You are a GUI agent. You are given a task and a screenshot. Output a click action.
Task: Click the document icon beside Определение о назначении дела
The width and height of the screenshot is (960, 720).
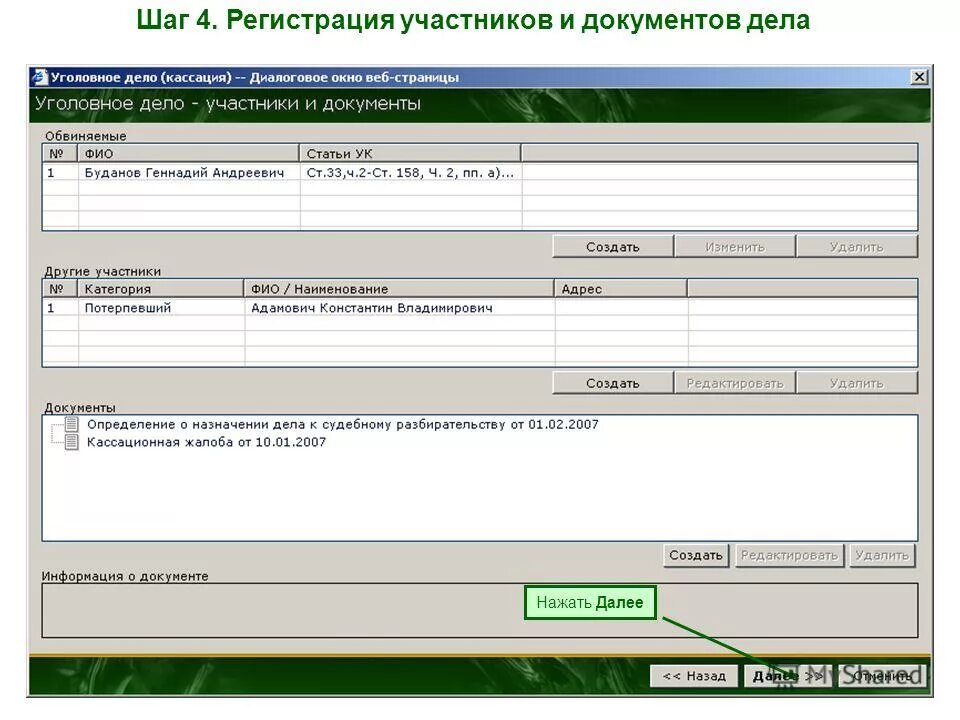pos(70,425)
